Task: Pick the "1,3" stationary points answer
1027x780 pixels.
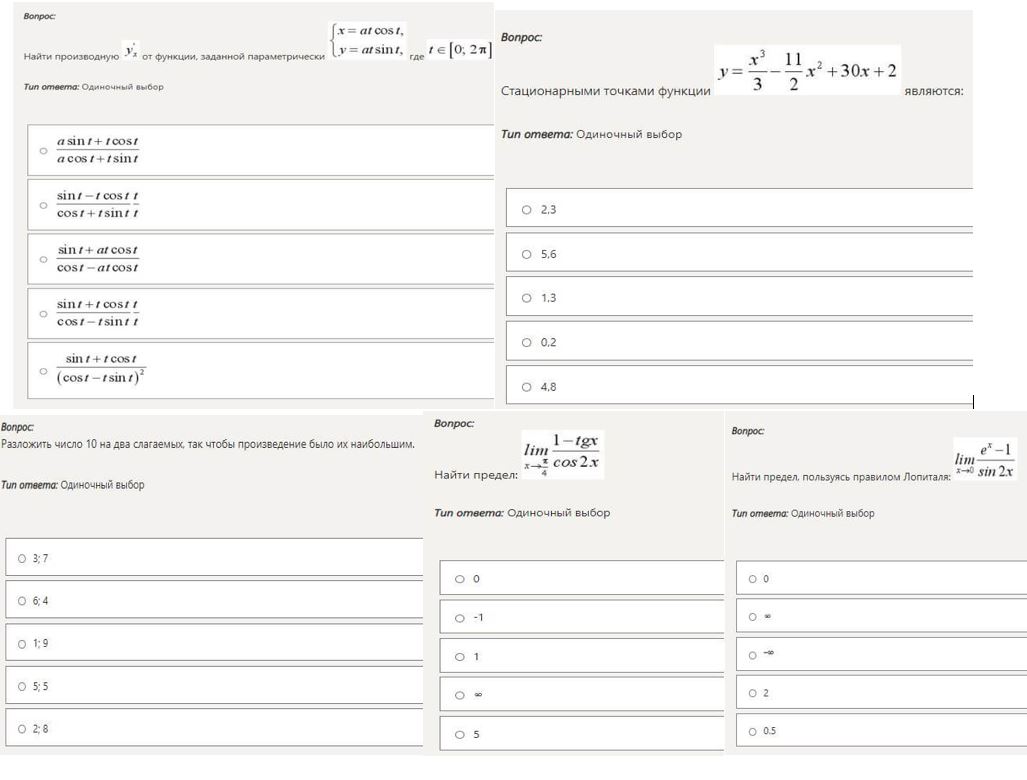Action: (x=527, y=298)
